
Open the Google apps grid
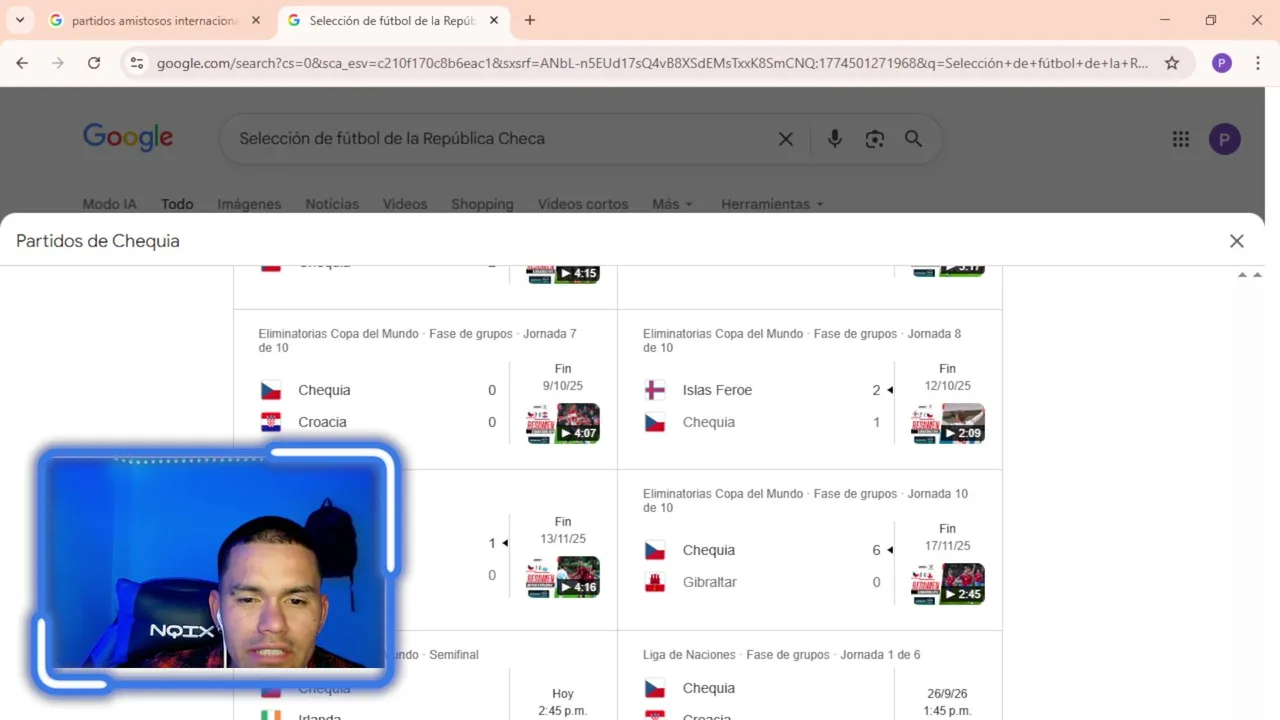click(x=1181, y=139)
